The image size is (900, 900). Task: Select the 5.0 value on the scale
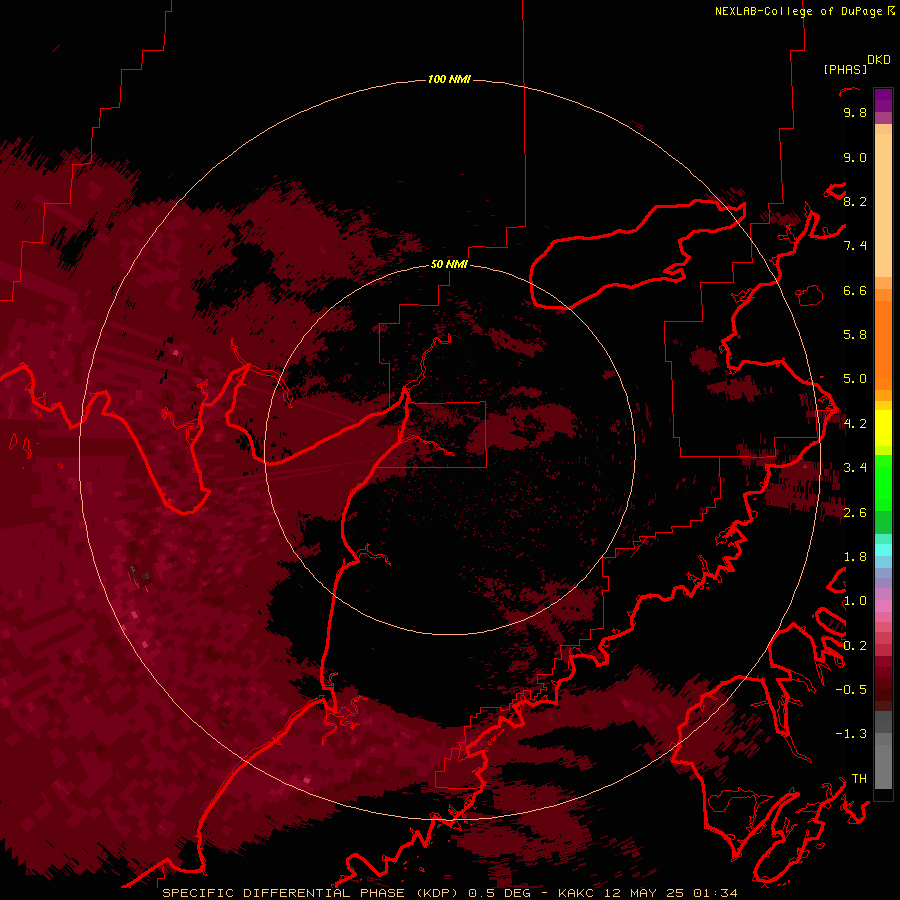point(855,379)
